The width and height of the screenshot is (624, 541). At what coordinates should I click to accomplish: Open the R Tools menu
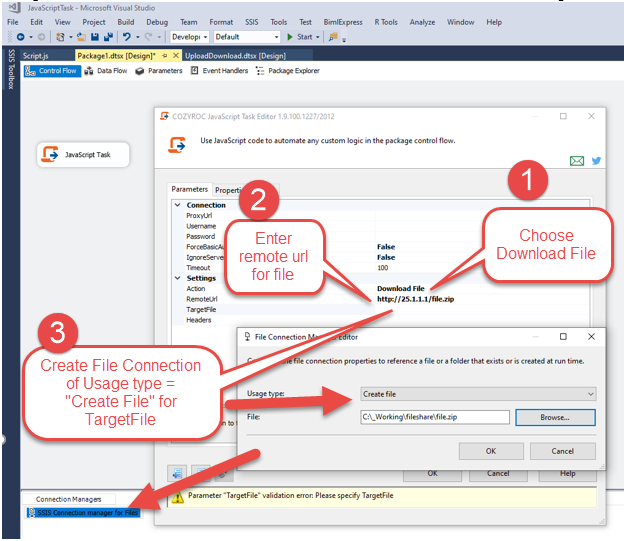point(386,22)
